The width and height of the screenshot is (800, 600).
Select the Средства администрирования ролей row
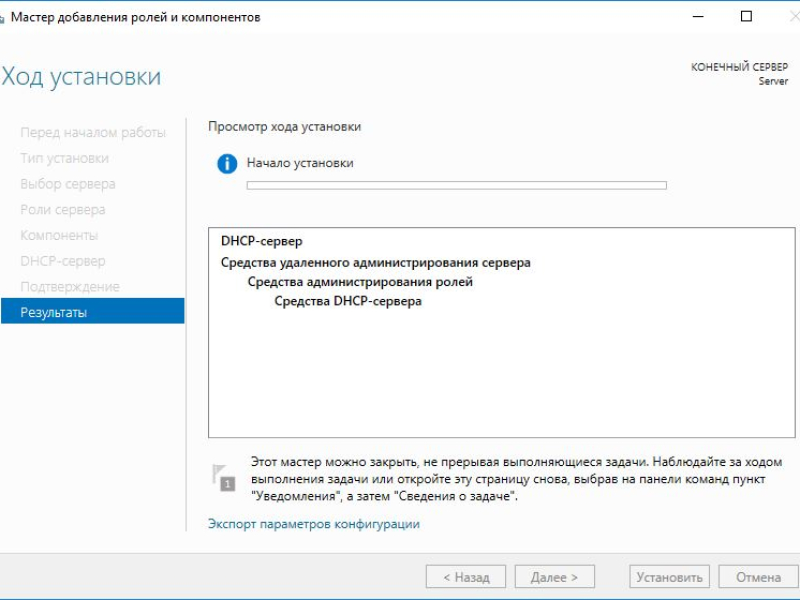click(360, 282)
